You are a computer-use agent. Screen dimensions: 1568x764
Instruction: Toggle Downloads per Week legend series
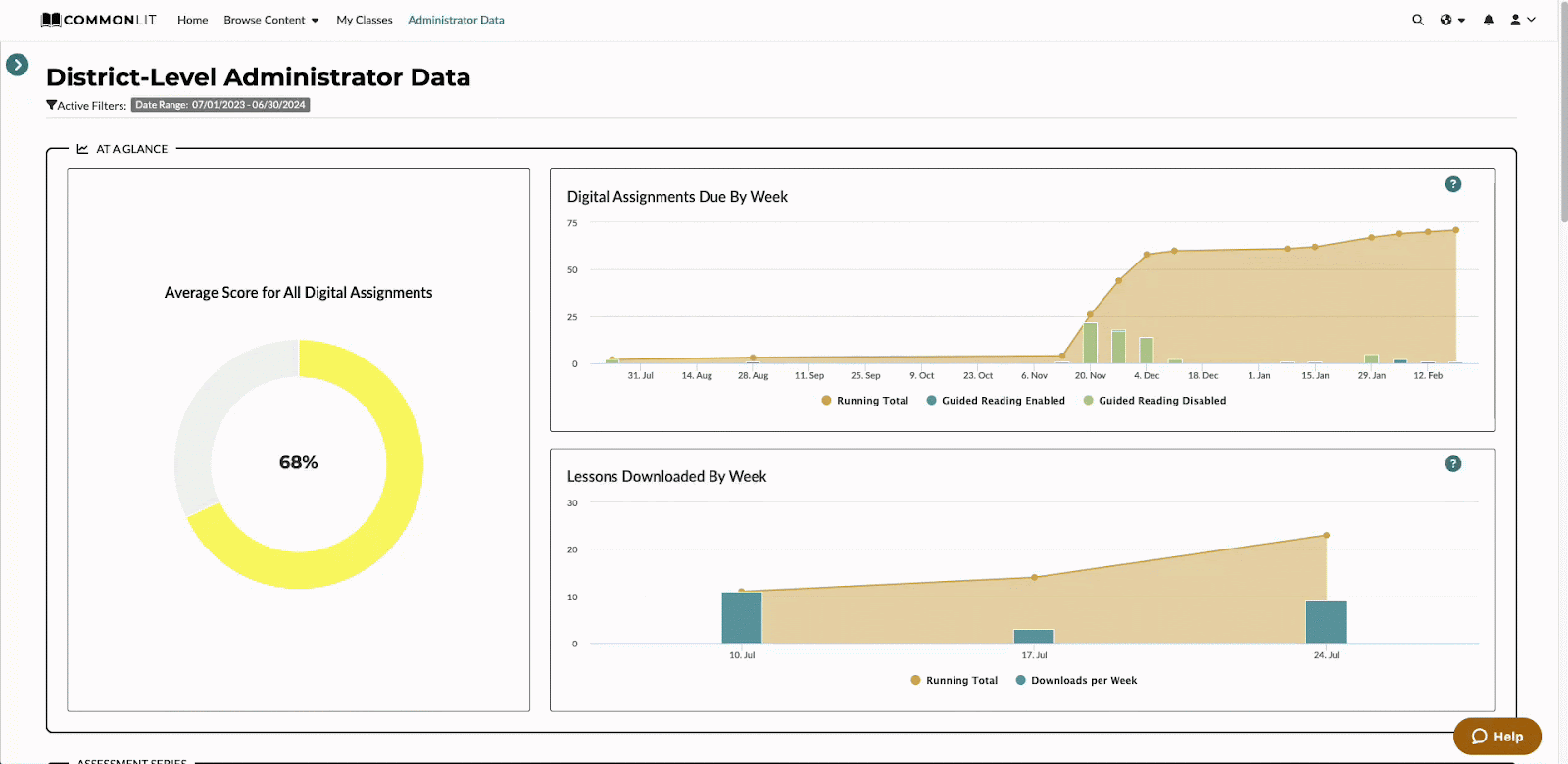[1076, 681]
